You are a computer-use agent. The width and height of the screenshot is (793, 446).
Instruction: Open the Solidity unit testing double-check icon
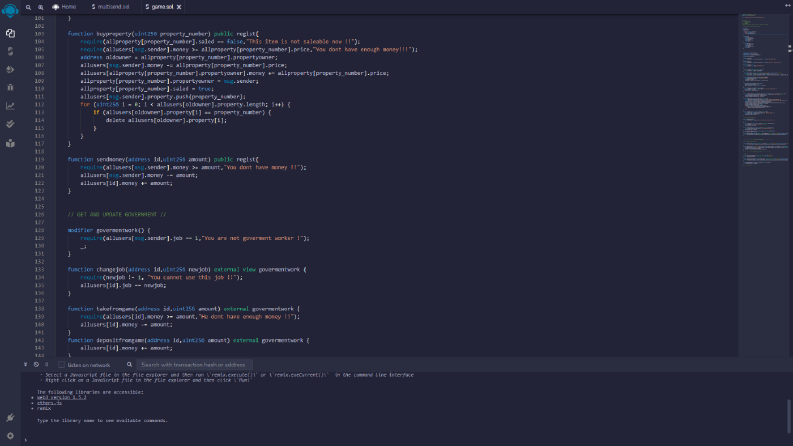[10, 124]
